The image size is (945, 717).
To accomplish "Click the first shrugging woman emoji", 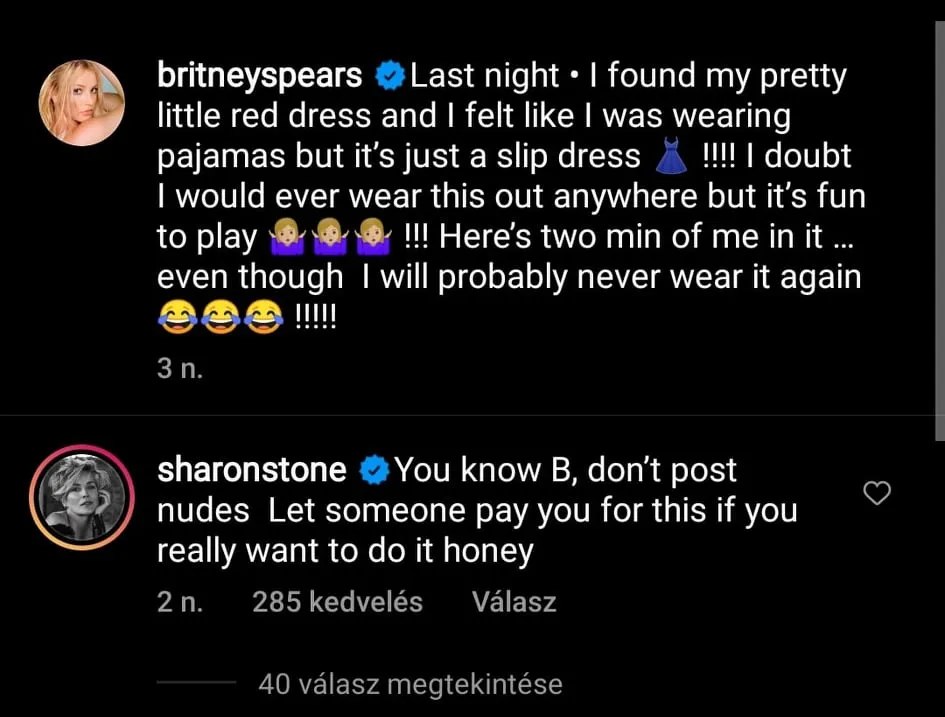I will 288,236.
